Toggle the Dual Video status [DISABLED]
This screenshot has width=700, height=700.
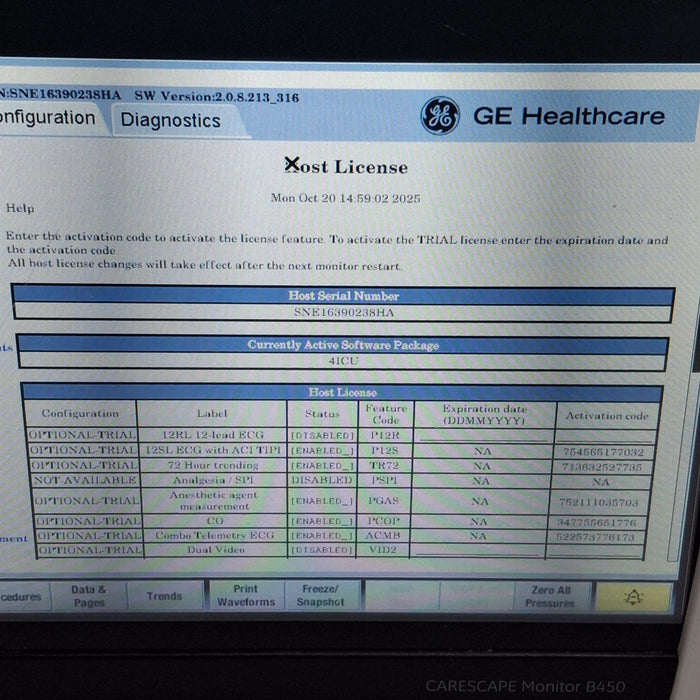pos(322,550)
